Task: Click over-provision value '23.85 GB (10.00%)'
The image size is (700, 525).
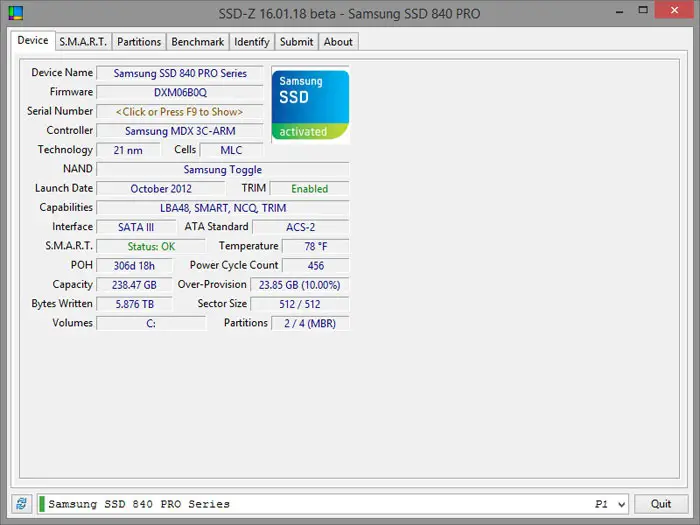Action: [300, 285]
